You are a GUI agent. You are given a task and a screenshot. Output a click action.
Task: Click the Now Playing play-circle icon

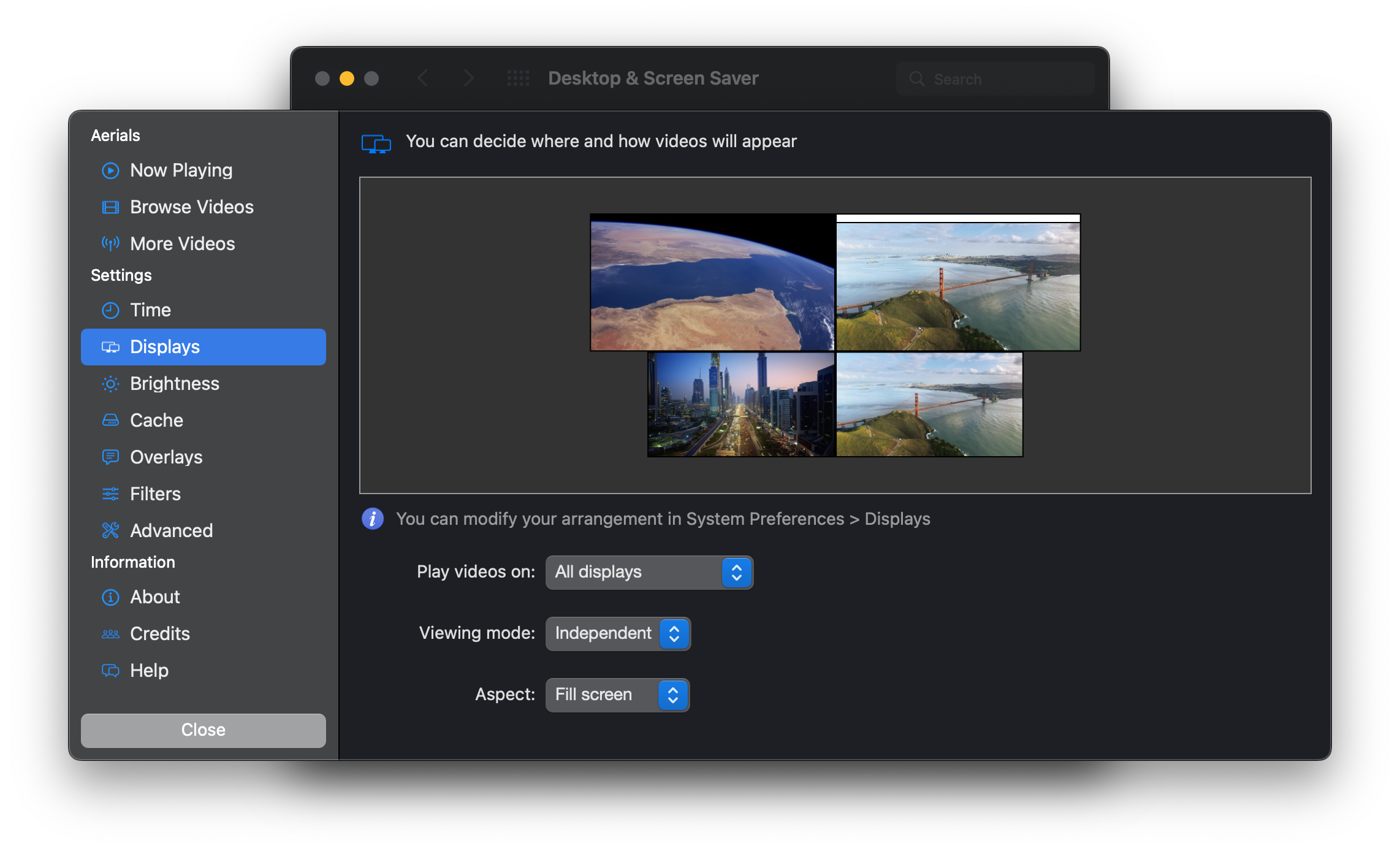(x=110, y=170)
